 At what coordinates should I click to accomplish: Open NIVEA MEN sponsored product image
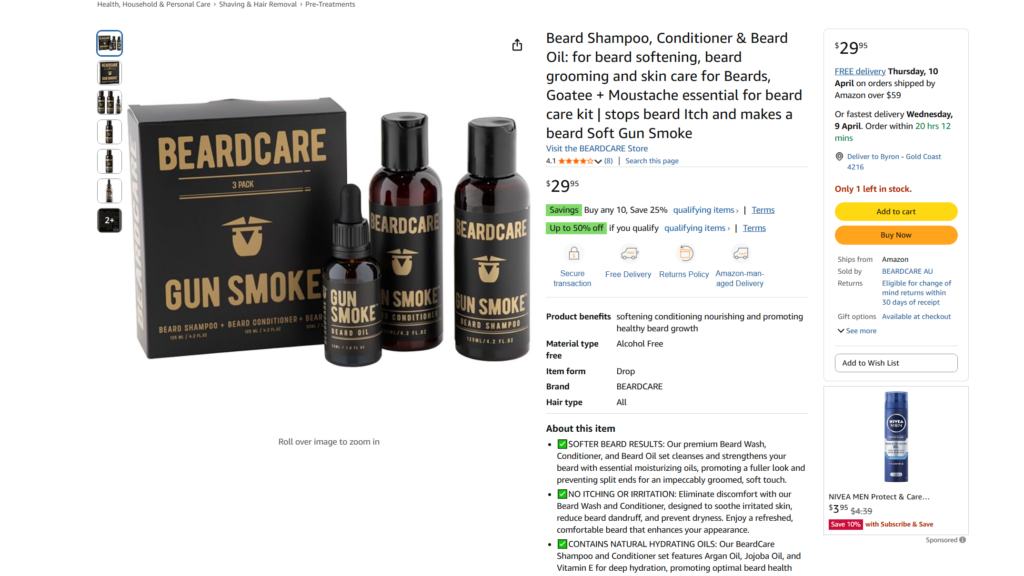(896, 438)
